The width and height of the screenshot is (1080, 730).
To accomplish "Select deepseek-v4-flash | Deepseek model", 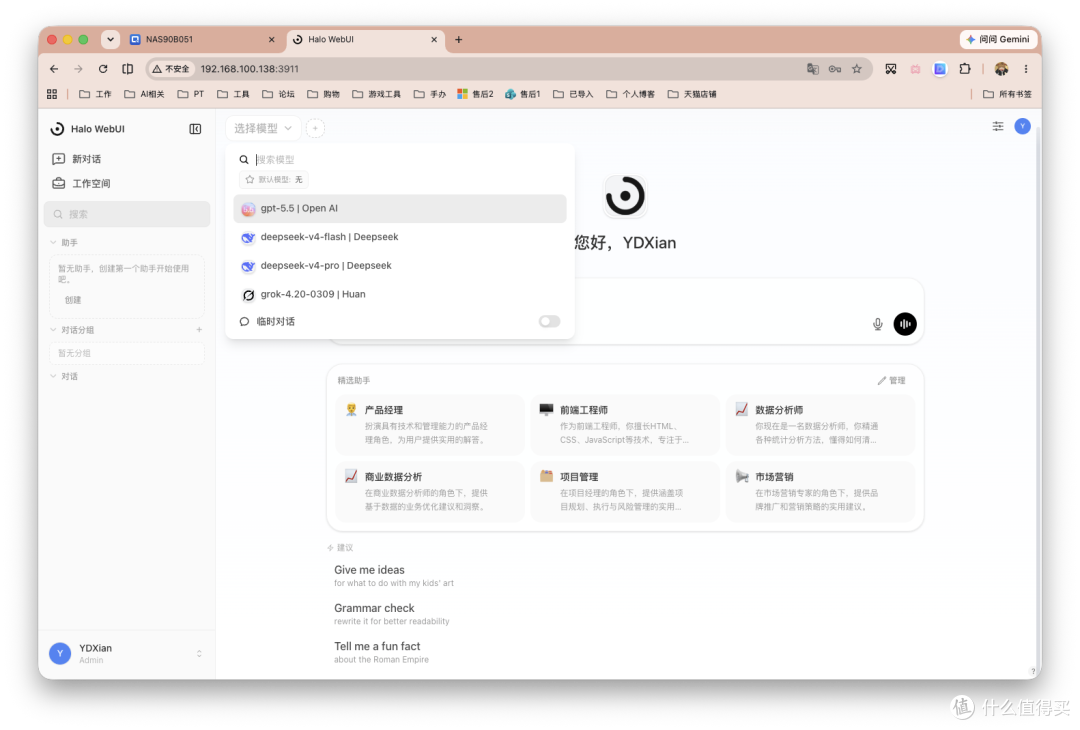I will [x=399, y=237].
